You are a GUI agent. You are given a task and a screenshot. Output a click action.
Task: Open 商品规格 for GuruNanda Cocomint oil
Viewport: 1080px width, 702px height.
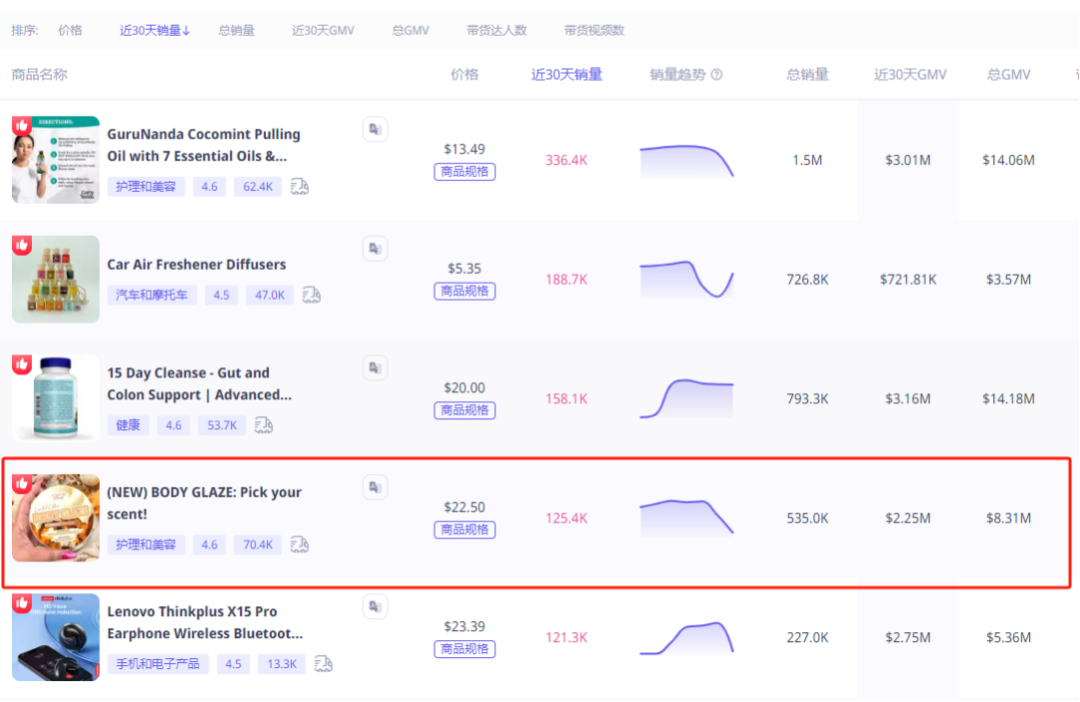click(465, 171)
